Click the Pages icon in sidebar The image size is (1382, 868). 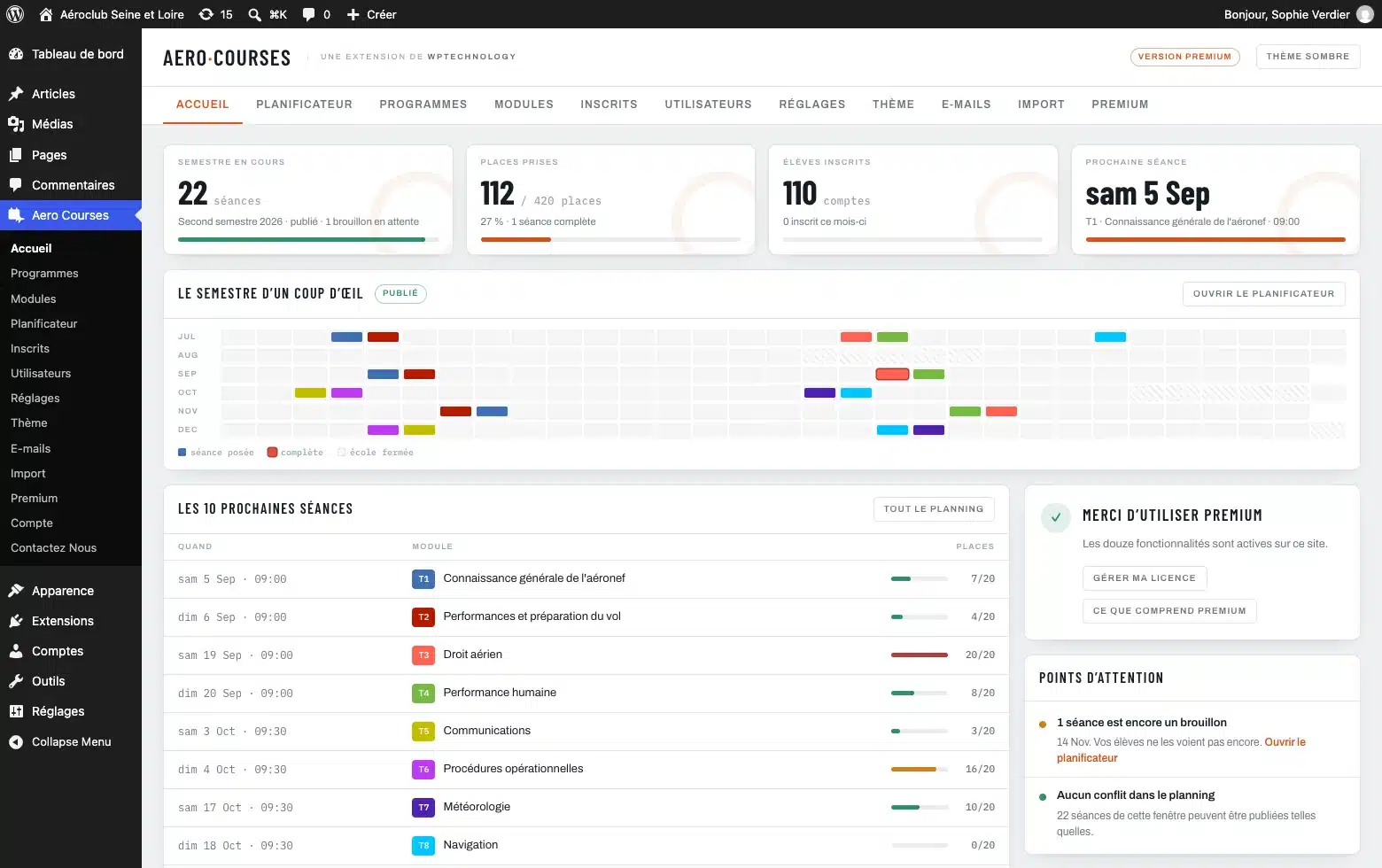pos(16,155)
